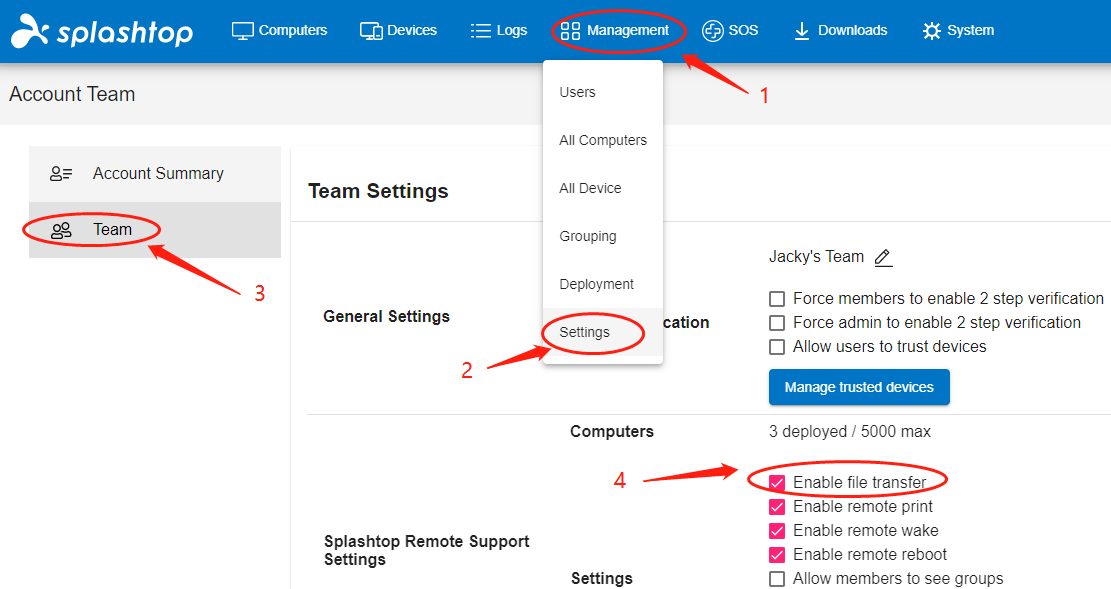Click the Account Summary sidebar icon
1111x589 pixels.
pyautogui.click(x=61, y=174)
